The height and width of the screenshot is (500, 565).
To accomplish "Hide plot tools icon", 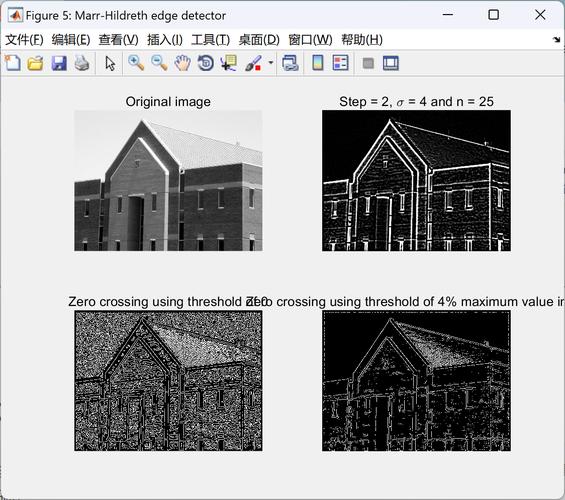I will point(368,63).
